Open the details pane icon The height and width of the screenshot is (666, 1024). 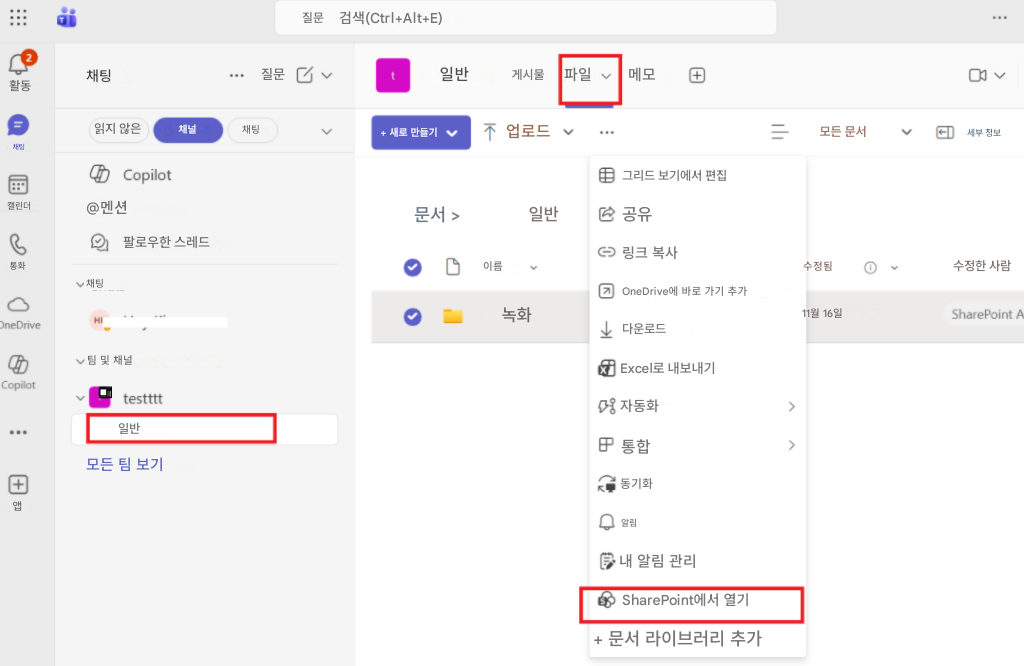[x=944, y=133]
